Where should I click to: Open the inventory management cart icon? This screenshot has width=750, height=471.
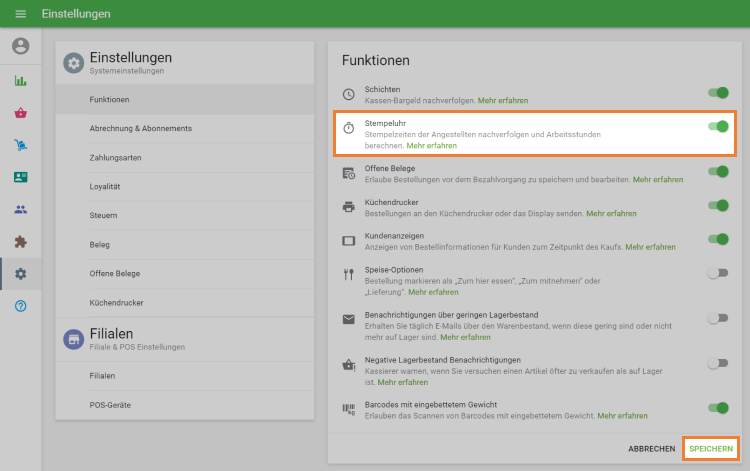coord(20,145)
